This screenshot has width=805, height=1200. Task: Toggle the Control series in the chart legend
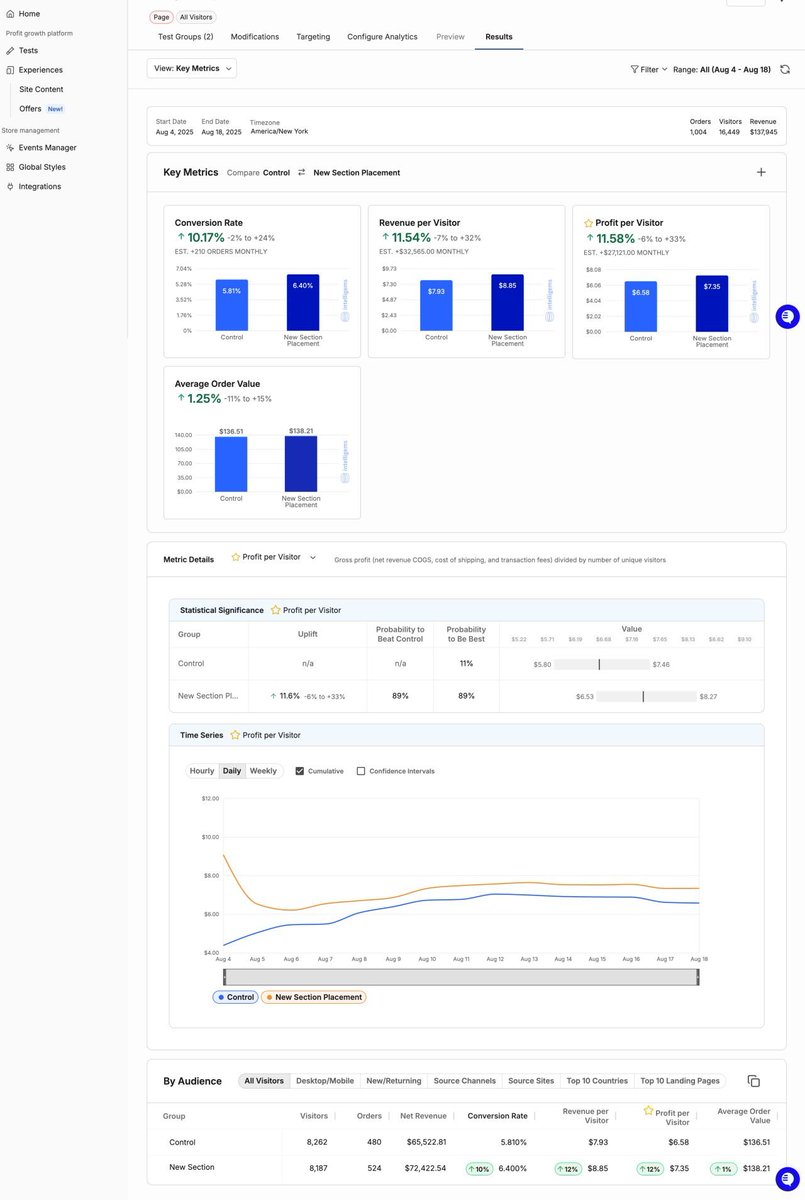pyautogui.click(x=235, y=997)
